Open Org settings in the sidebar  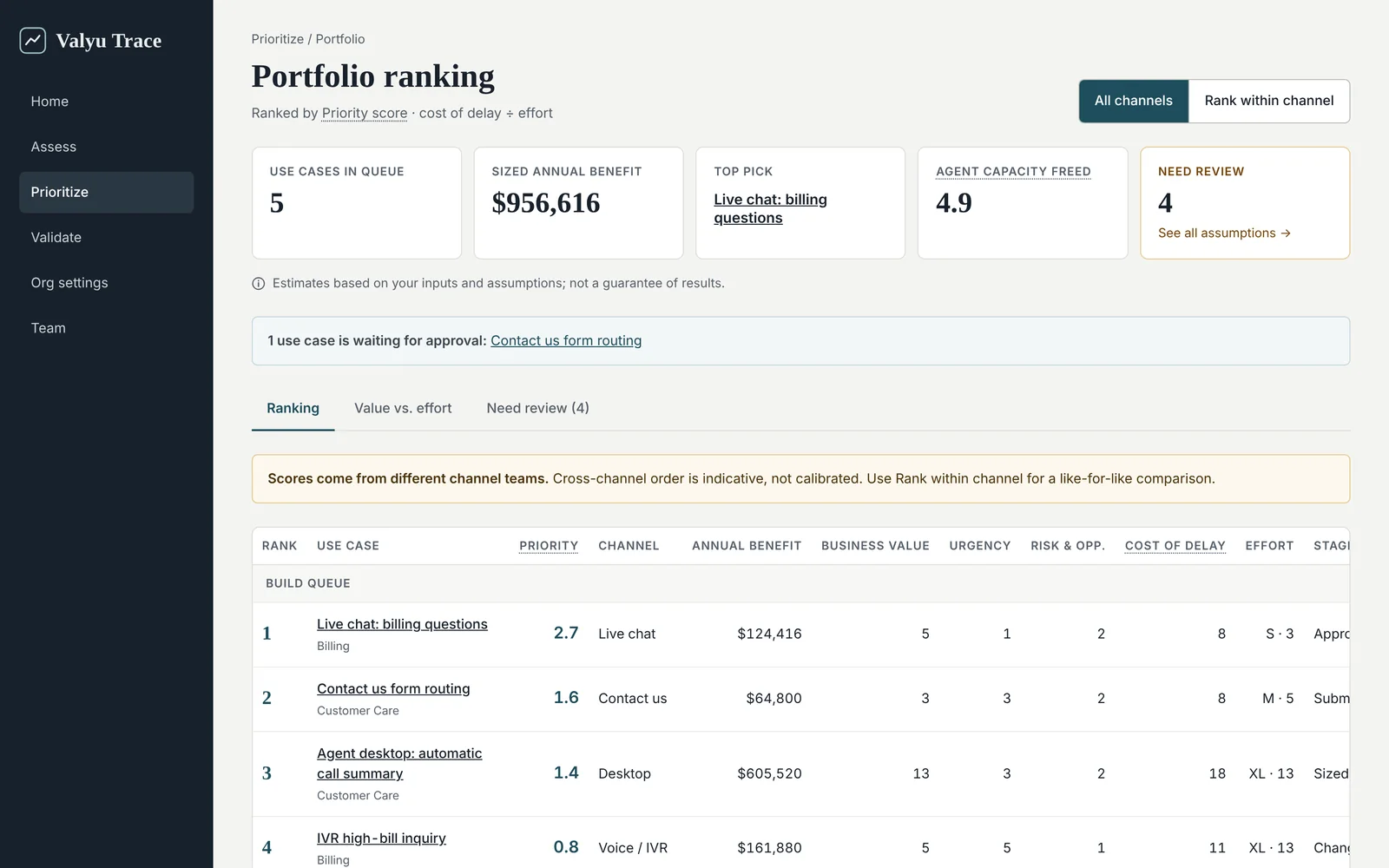click(106, 282)
